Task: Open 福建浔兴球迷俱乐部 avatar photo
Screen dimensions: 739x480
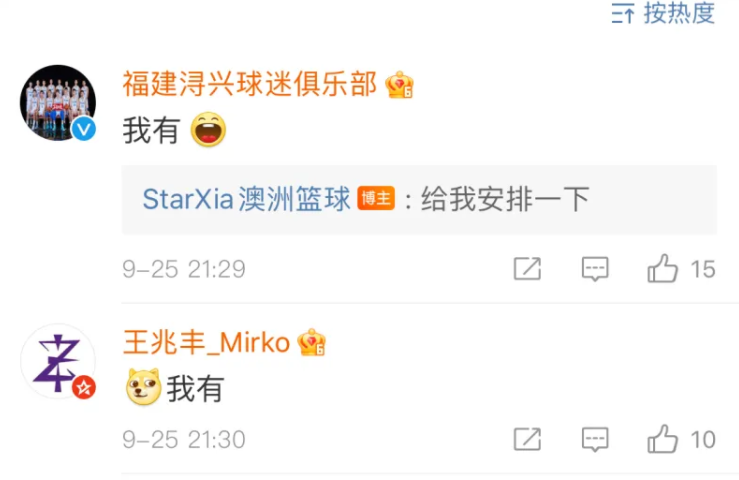Action: tap(58, 103)
